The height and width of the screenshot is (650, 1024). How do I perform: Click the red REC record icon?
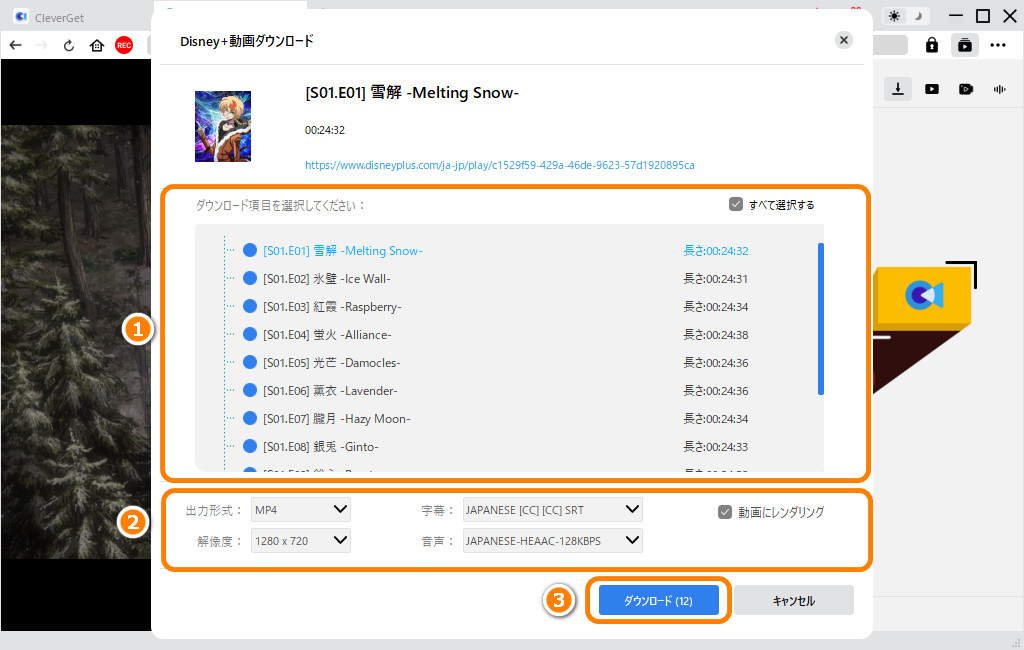[x=124, y=45]
